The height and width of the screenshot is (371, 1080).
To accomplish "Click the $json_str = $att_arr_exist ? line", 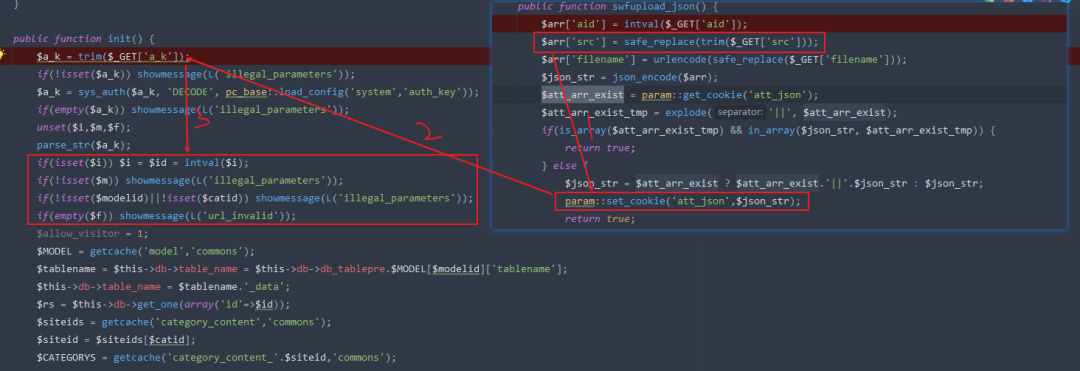I will (773, 184).
